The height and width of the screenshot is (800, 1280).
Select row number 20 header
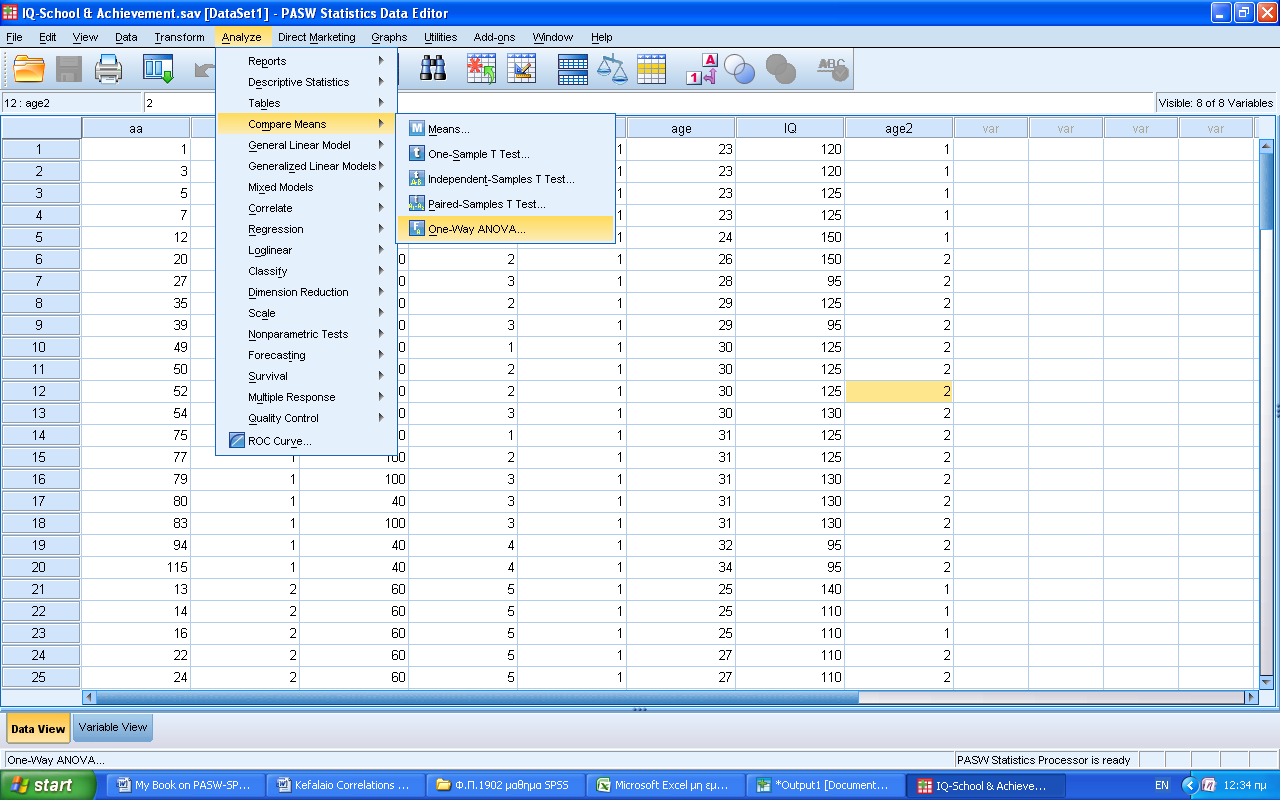(40, 567)
